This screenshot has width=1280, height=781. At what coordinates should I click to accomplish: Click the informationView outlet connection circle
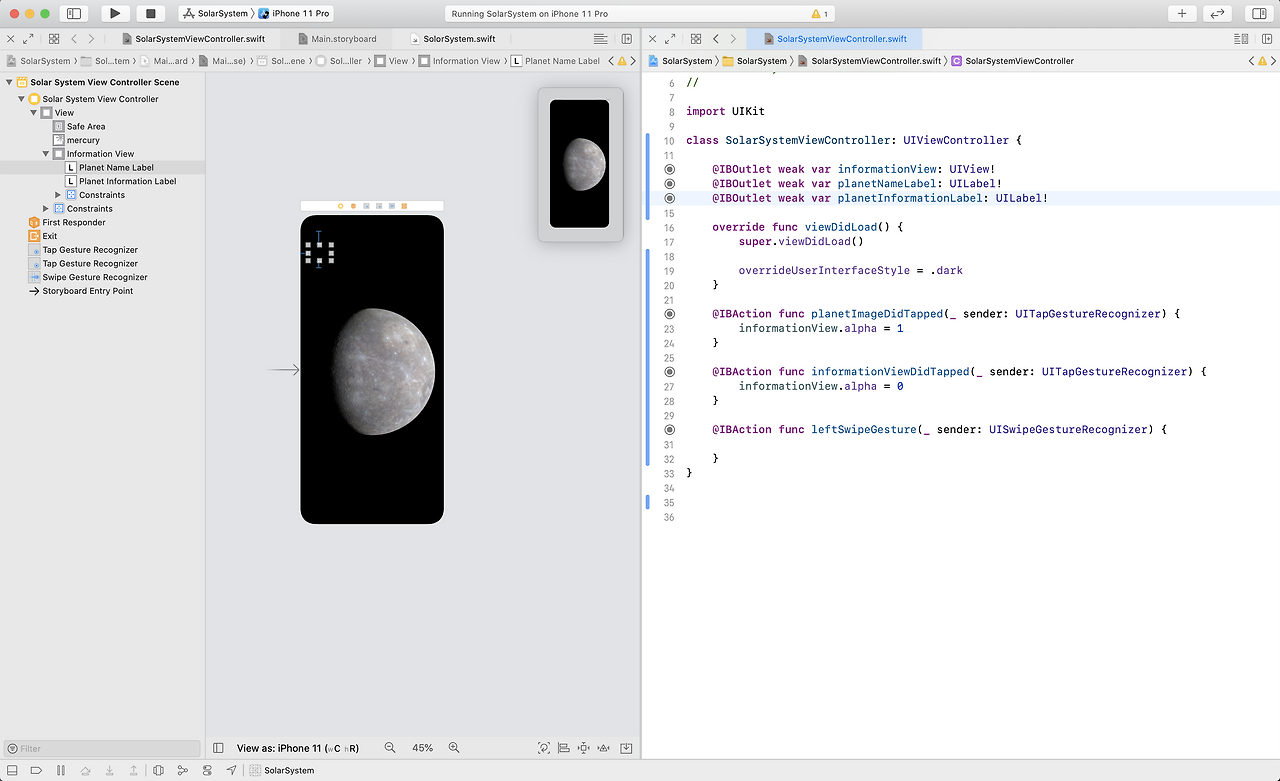pyautogui.click(x=670, y=169)
